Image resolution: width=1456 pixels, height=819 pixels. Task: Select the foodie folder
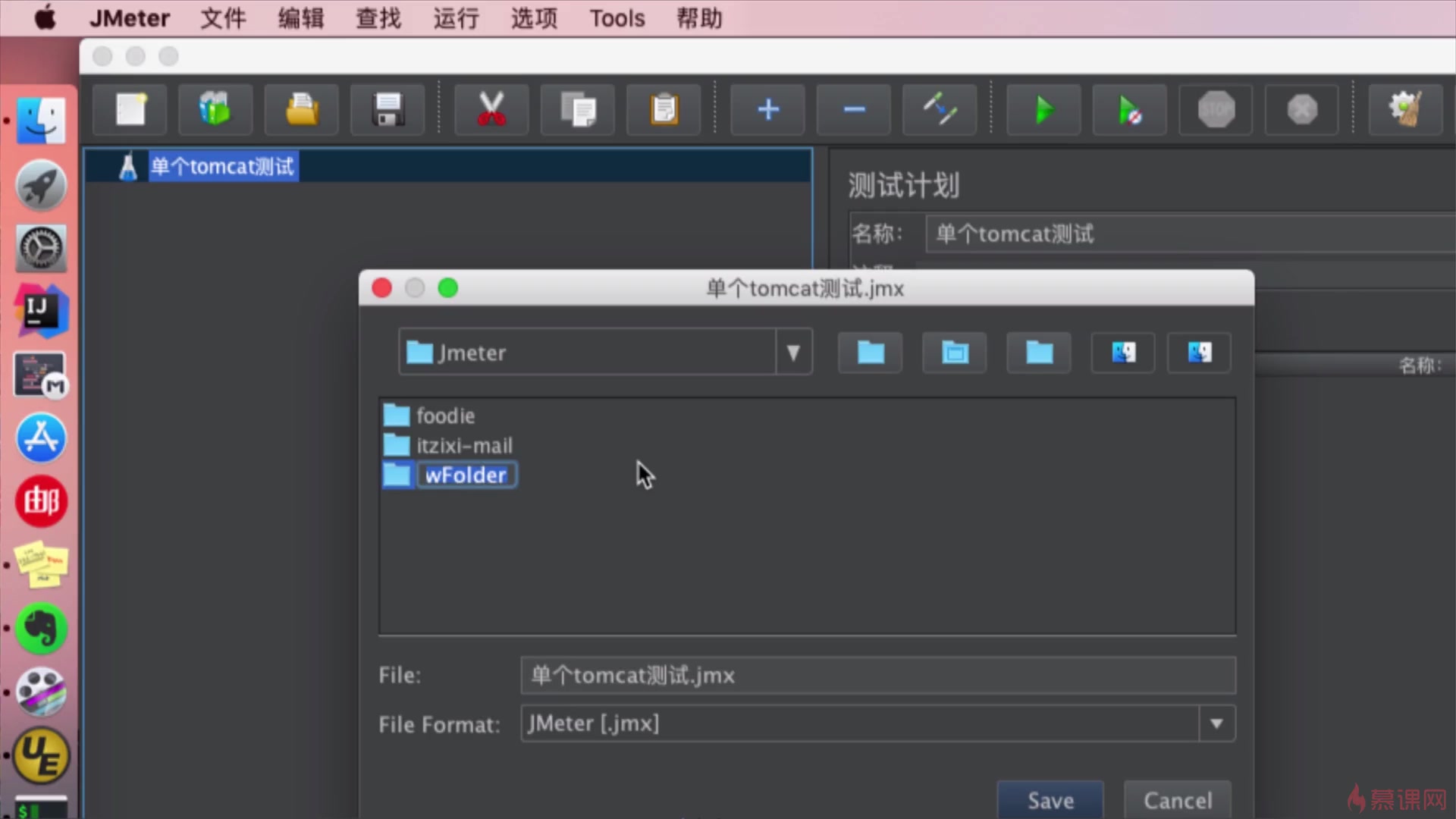pos(445,416)
